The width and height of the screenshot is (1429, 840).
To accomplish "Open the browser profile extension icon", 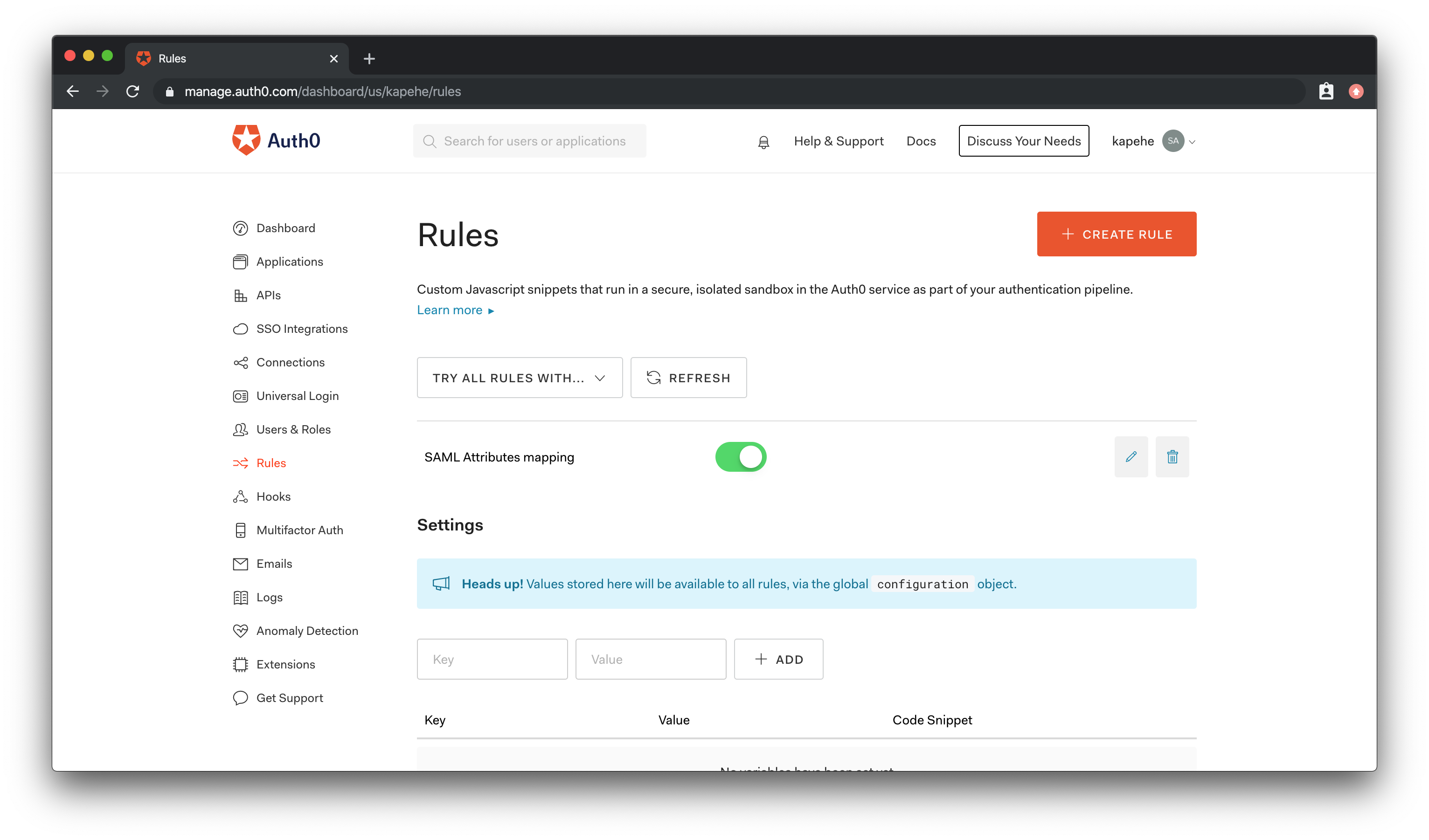I will pyautogui.click(x=1326, y=91).
